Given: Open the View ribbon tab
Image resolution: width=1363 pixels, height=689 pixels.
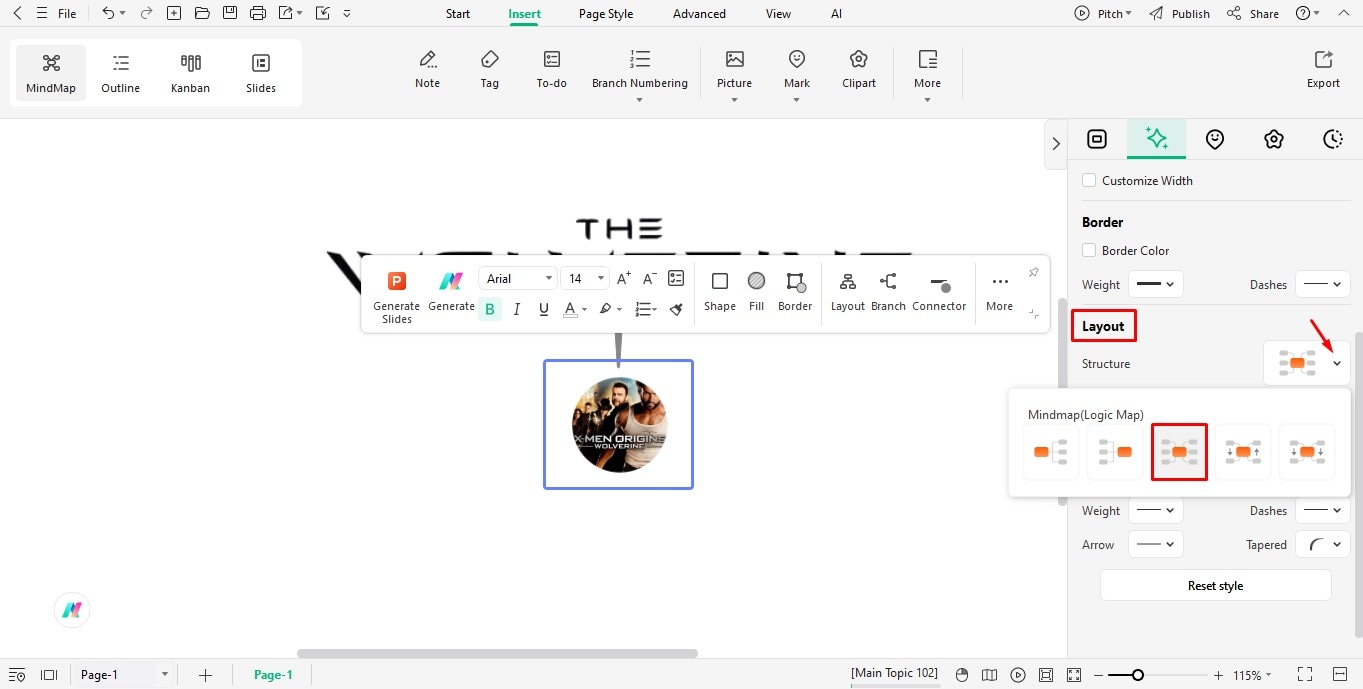Looking at the screenshot, I should click(778, 14).
